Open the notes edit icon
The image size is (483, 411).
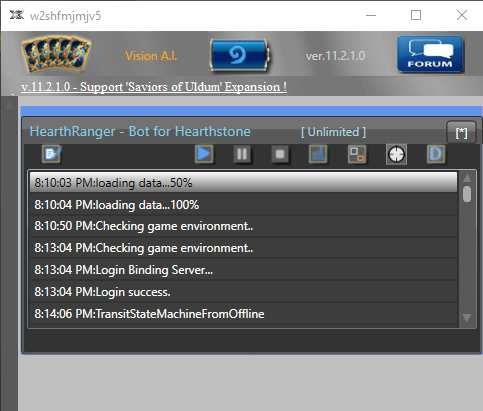click(52, 154)
